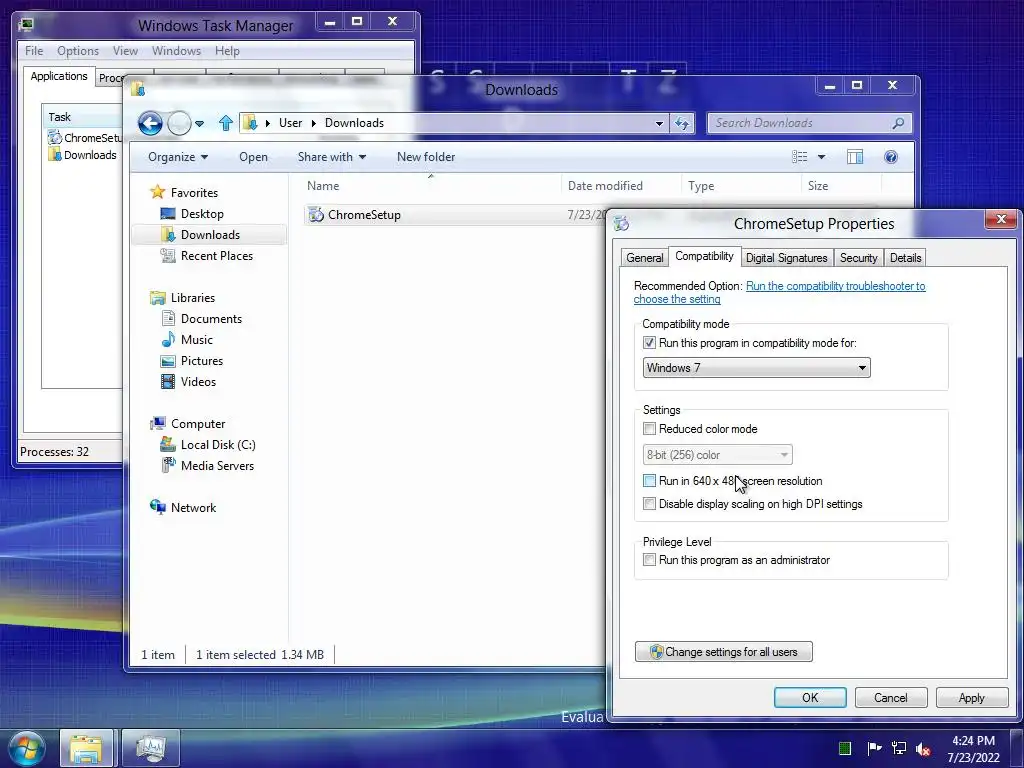Click the green square tray icon
Viewport: 1024px width, 768px height.
coord(845,748)
